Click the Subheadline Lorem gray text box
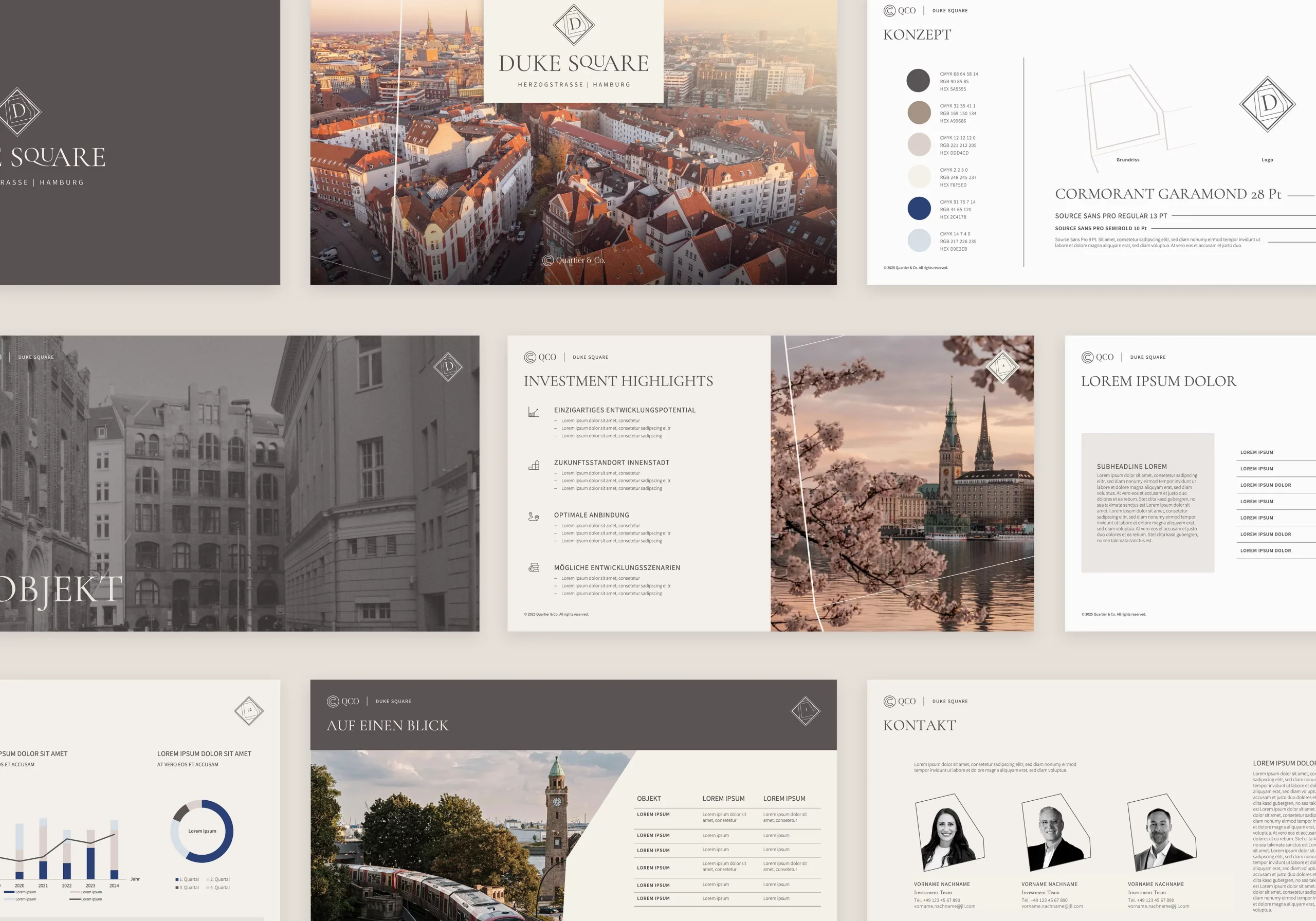This screenshot has height=921, width=1316. (1147, 502)
